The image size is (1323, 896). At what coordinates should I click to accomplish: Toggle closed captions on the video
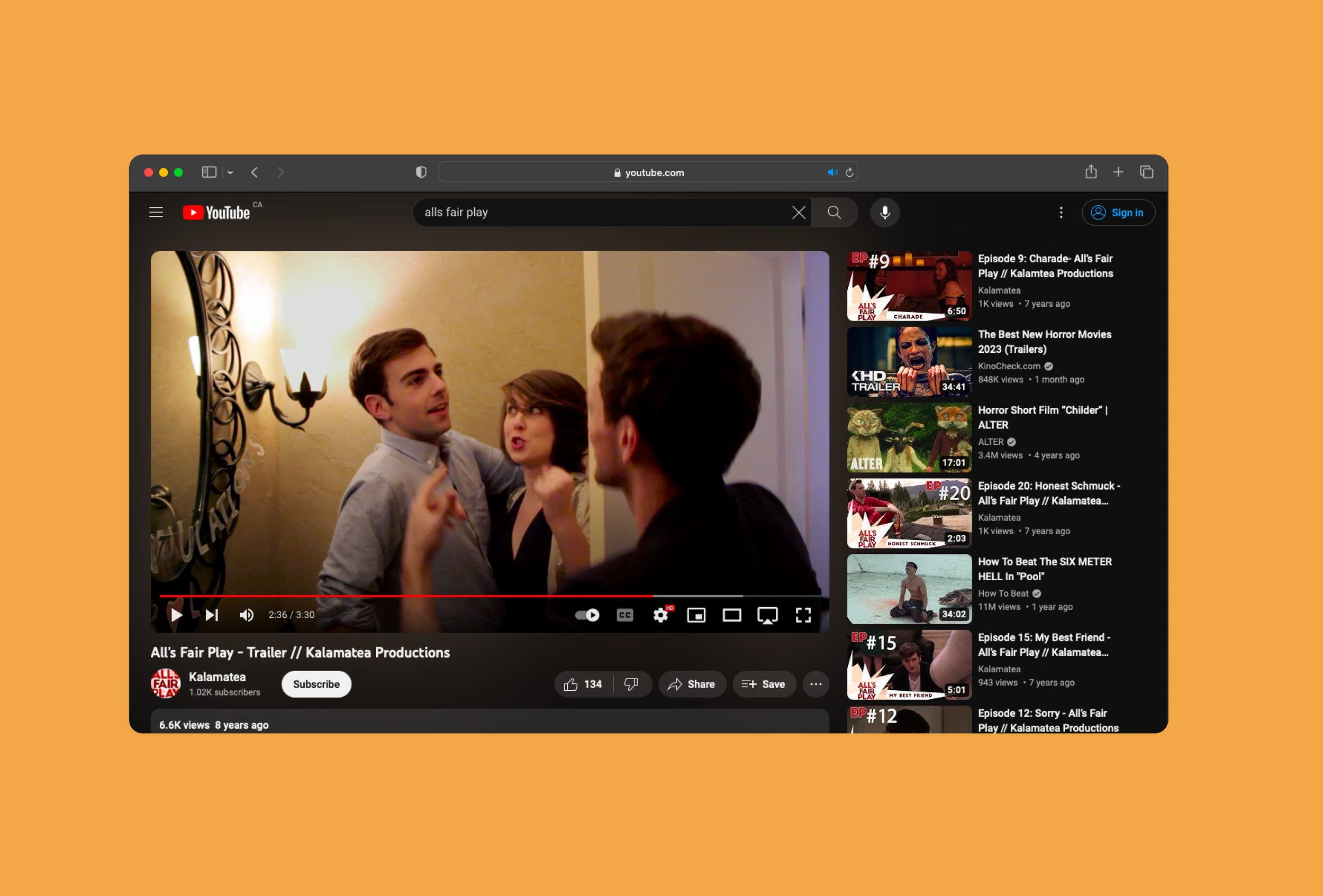pyautogui.click(x=624, y=615)
